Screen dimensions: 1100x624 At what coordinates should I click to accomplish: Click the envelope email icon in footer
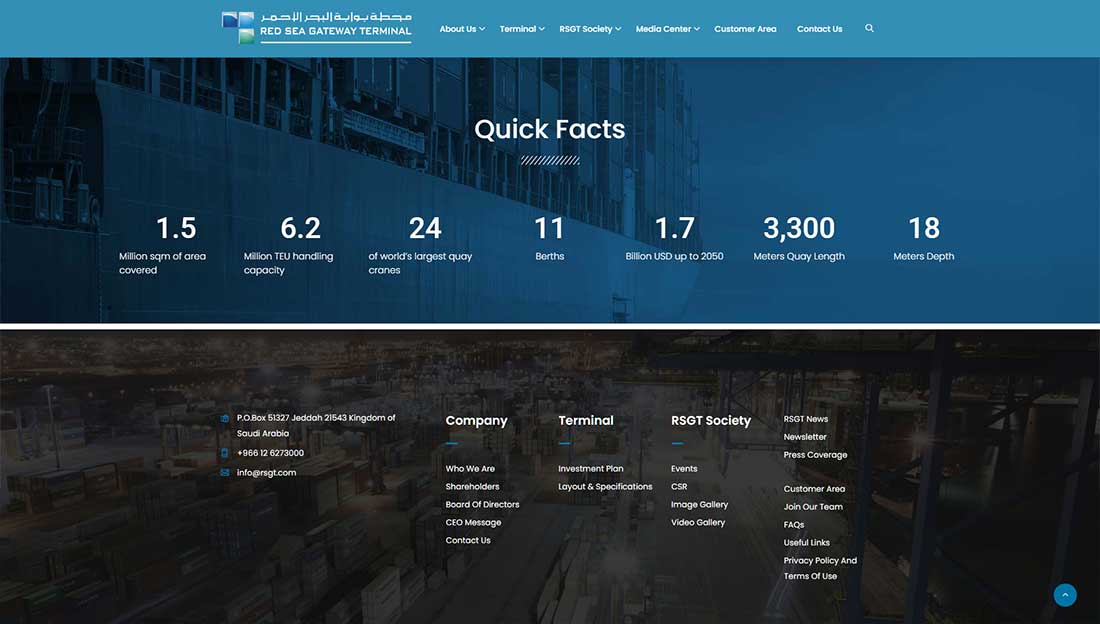point(225,473)
